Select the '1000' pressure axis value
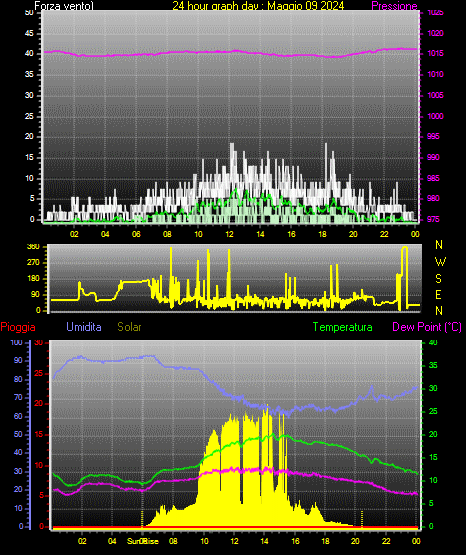 (436, 116)
